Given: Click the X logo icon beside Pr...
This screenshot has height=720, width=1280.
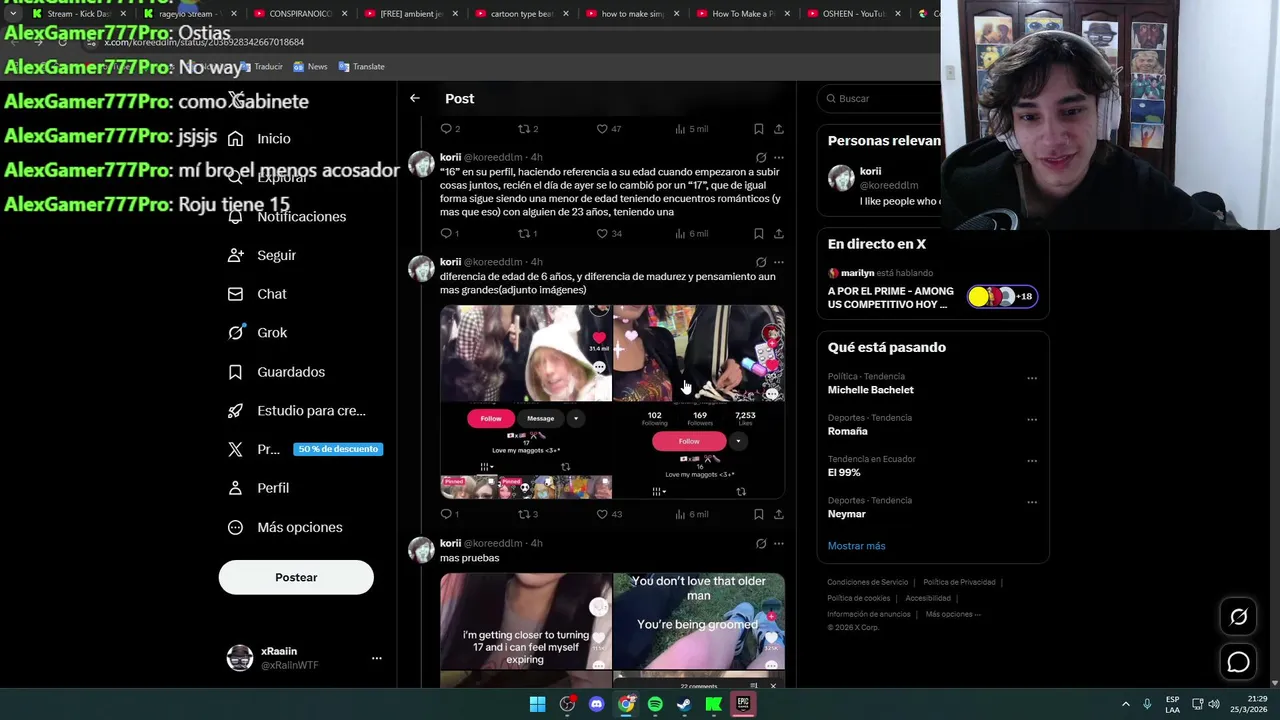Looking at the screenshot, I should (235, 449).
